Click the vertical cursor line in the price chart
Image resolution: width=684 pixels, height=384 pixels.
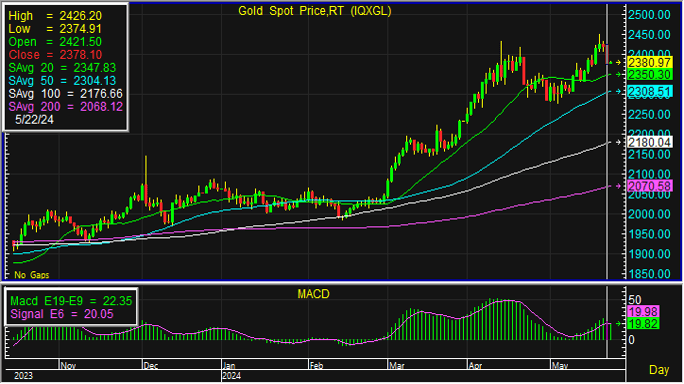click(607, 142)
